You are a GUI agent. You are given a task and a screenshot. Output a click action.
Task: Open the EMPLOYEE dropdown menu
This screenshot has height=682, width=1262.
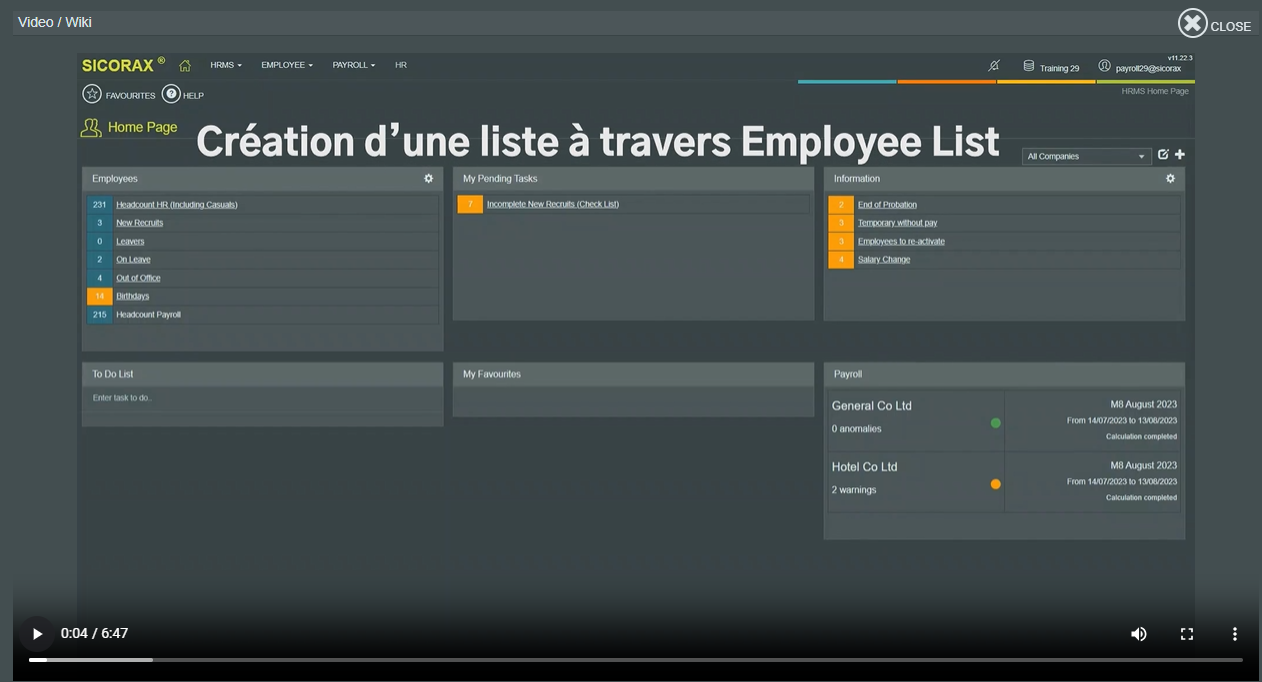tap(286, 65)
